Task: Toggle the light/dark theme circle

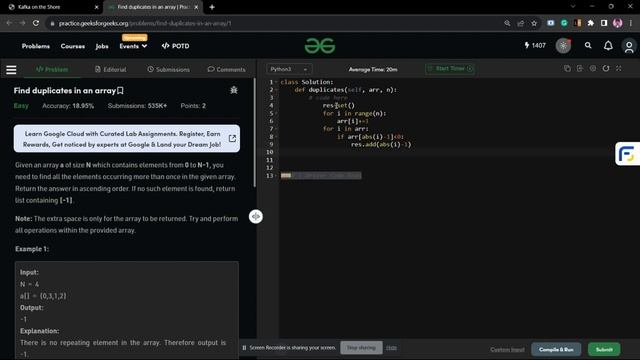Action: [563, 46]
